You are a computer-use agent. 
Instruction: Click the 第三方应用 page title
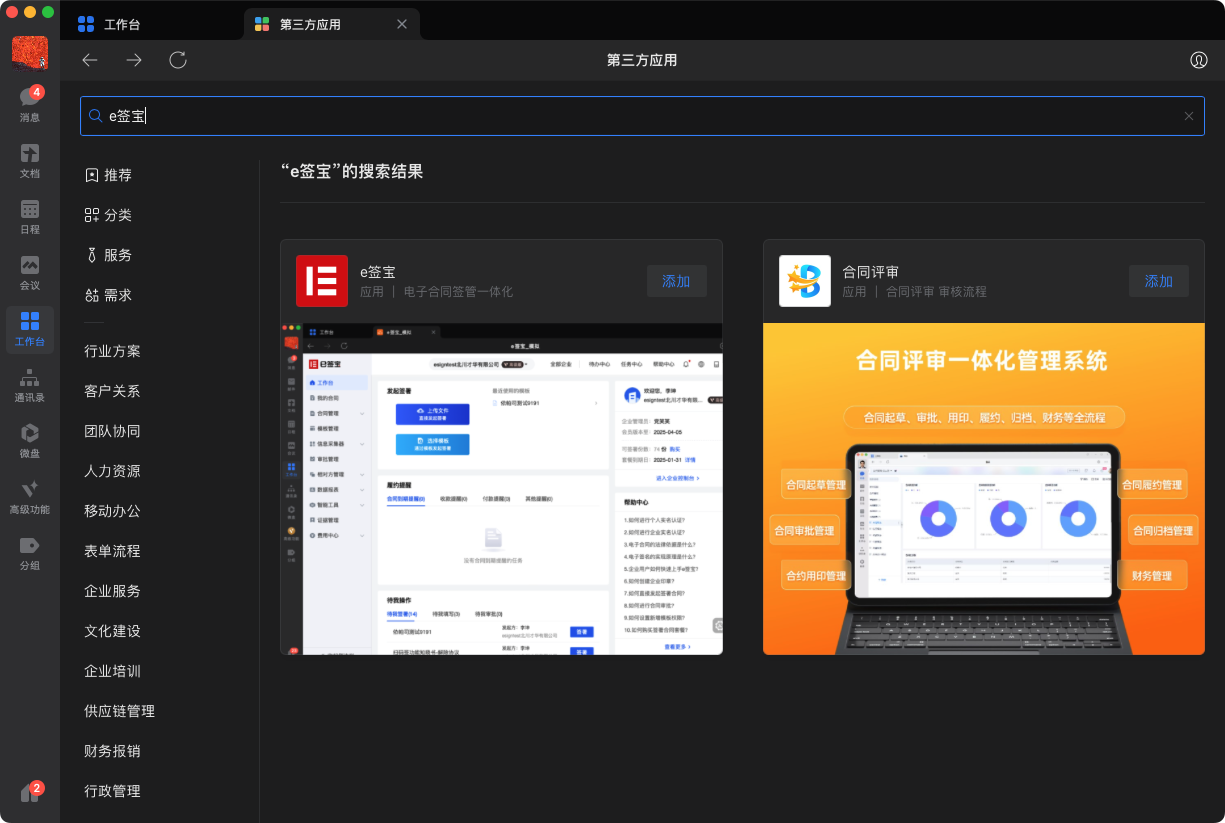coord(642,60)
